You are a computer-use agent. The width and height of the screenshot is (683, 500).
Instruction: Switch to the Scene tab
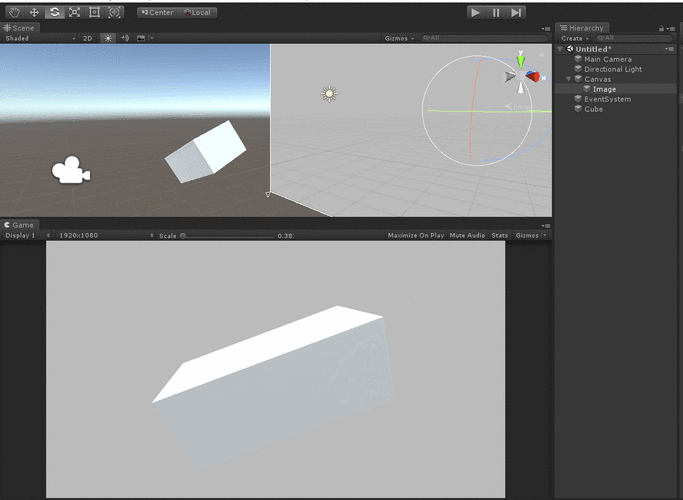[19, 28]
